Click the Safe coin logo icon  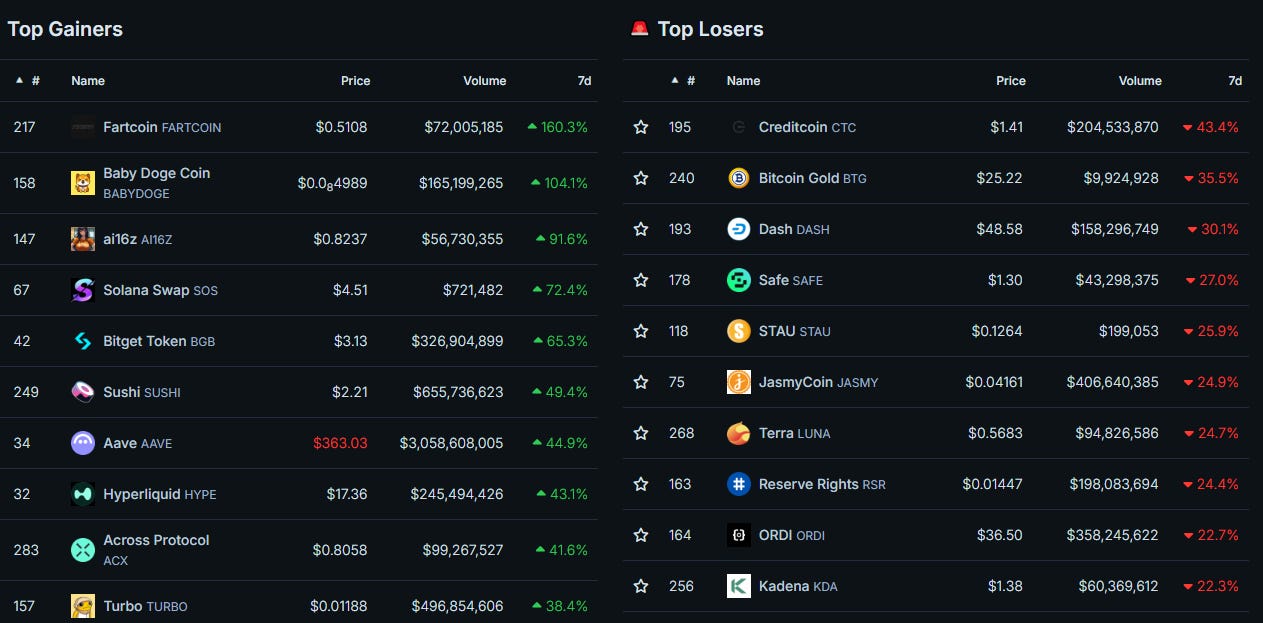pyautogui.click(x=739, y=280)
